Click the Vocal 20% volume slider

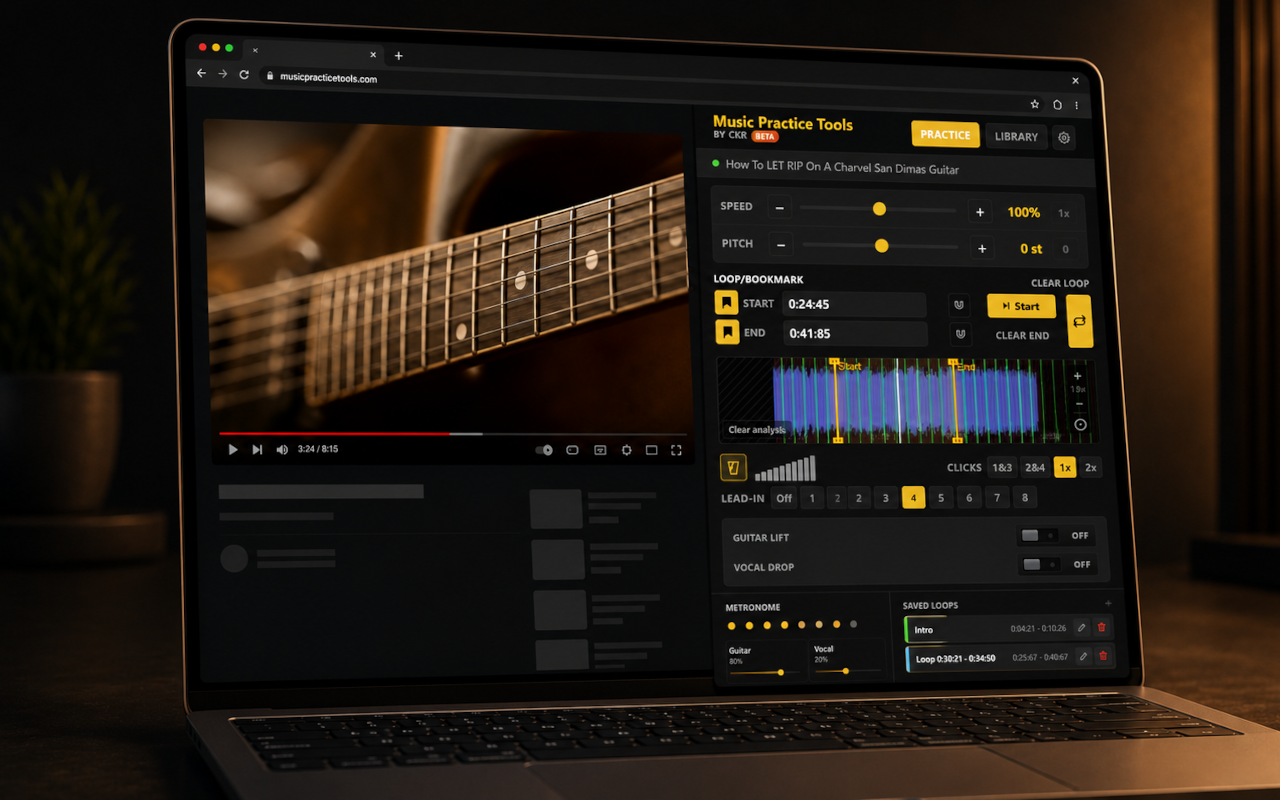[847, 671]
